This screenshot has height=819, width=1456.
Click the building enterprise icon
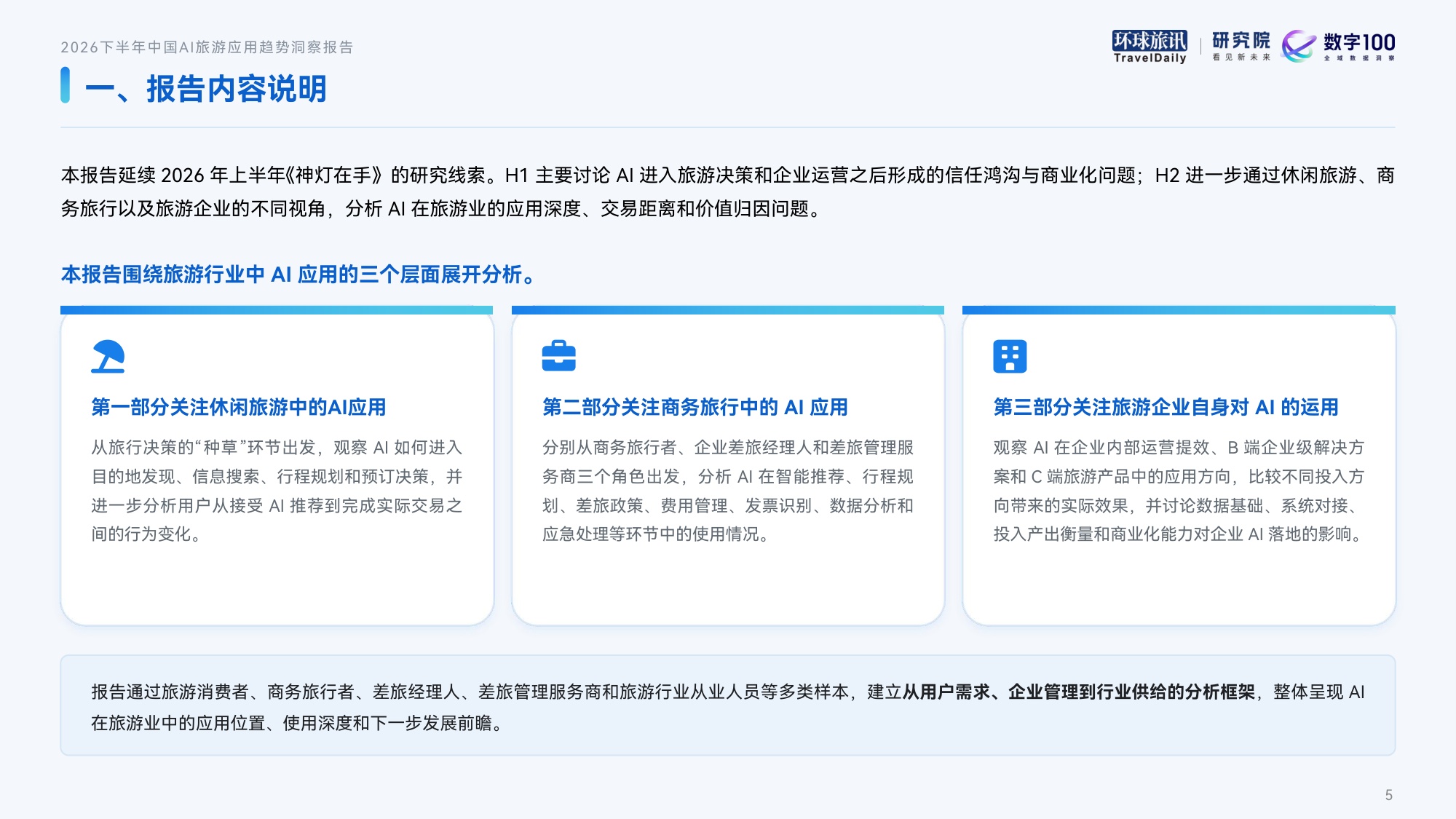[x=1010, y=356]
